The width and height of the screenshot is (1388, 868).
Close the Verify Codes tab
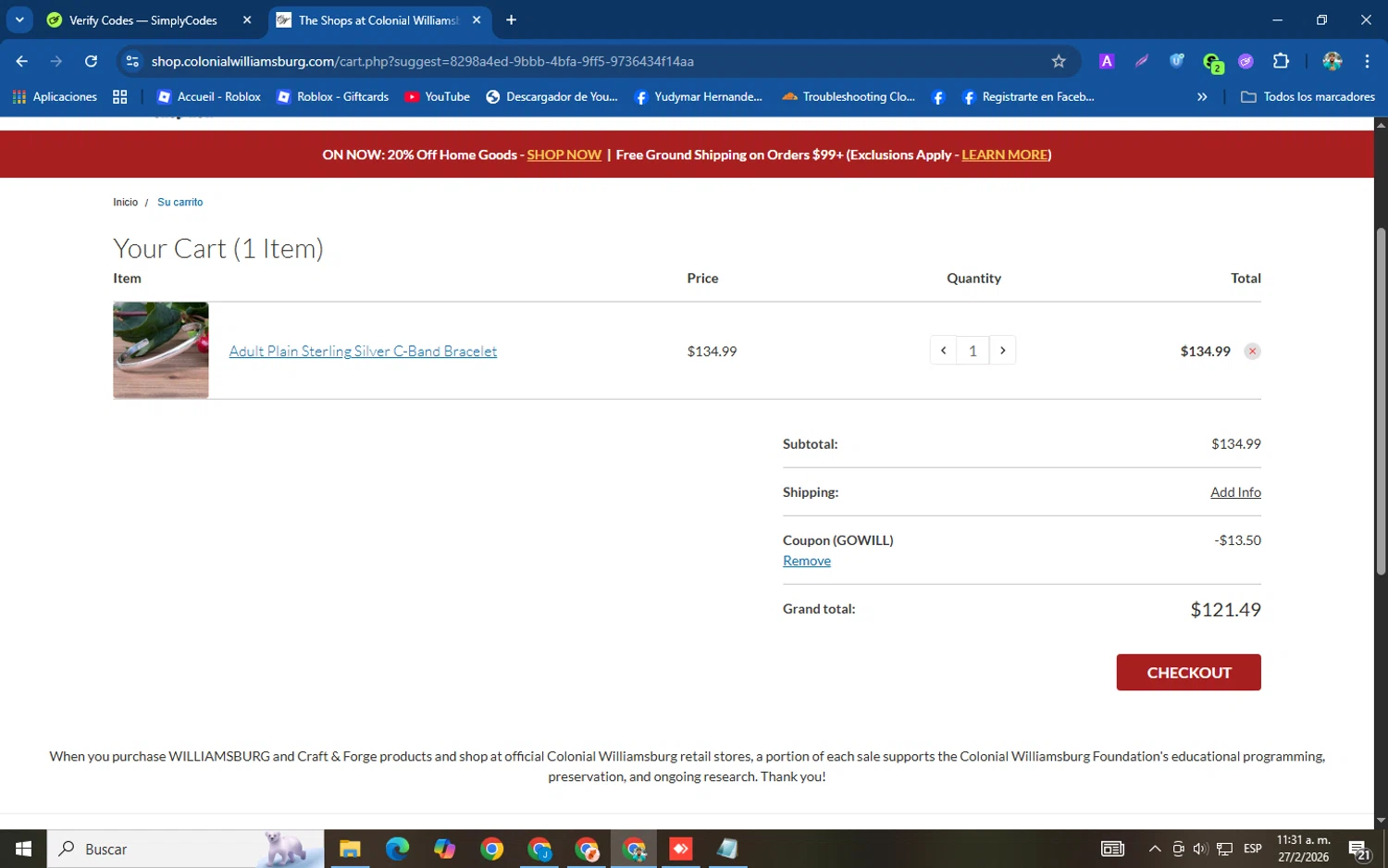[247, 19]
